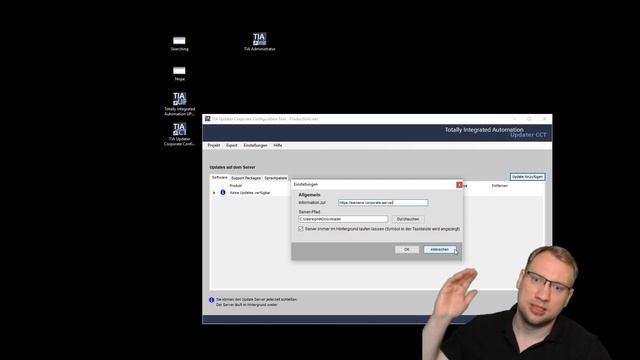This screenshot has width=640, height=360.
Task: Select the second white file icon on desktop
Action: pos(179,73)
